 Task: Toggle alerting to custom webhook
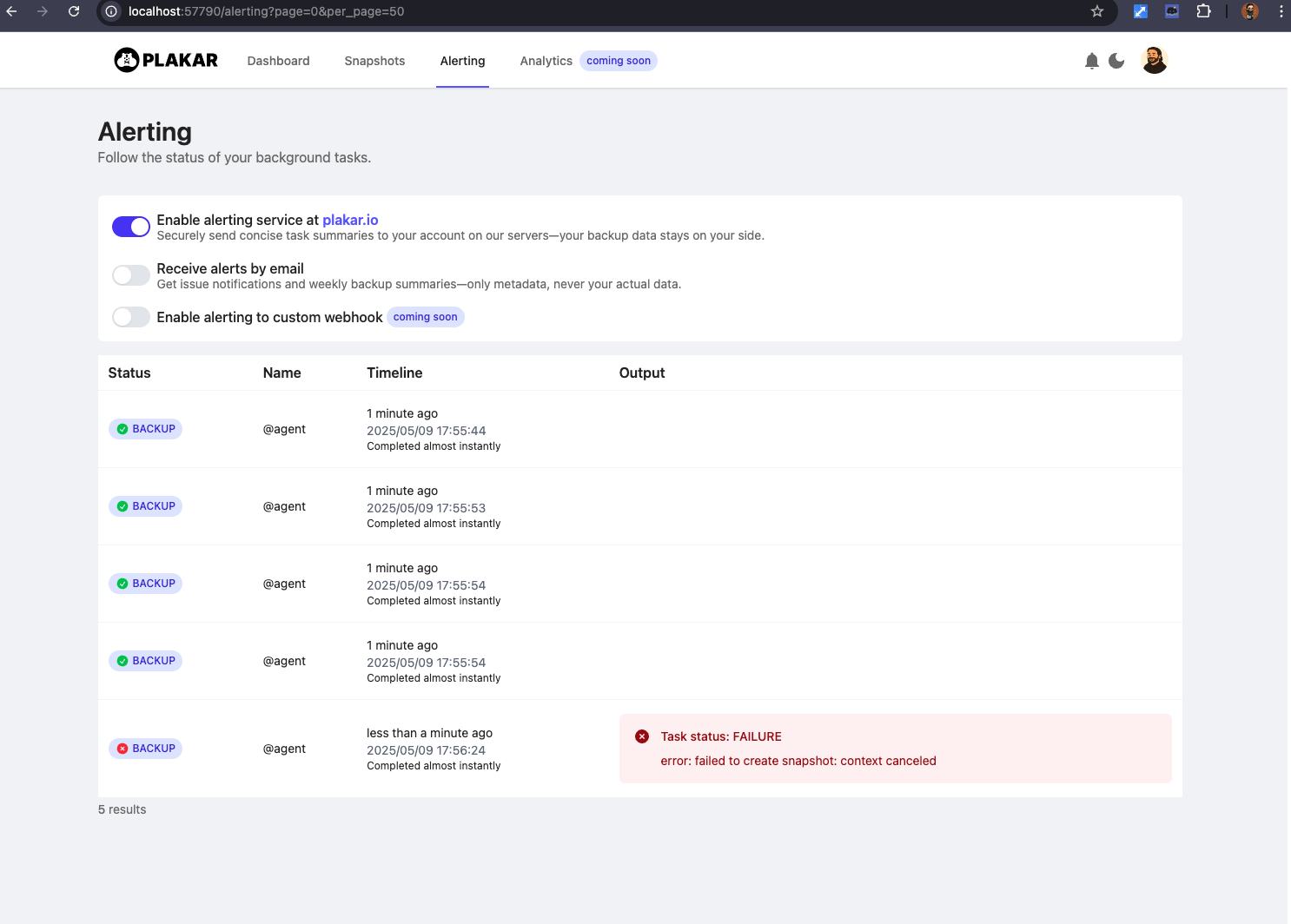[131, 317]
